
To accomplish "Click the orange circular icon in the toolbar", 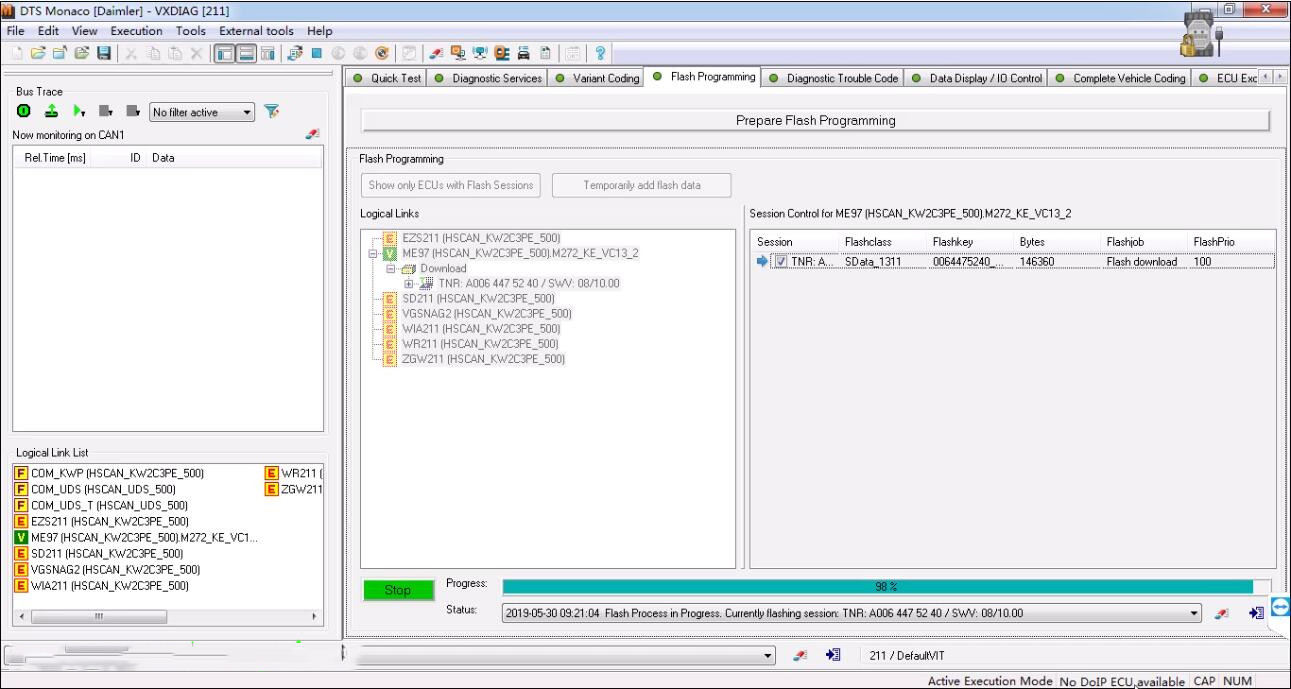I will [381, 53].
